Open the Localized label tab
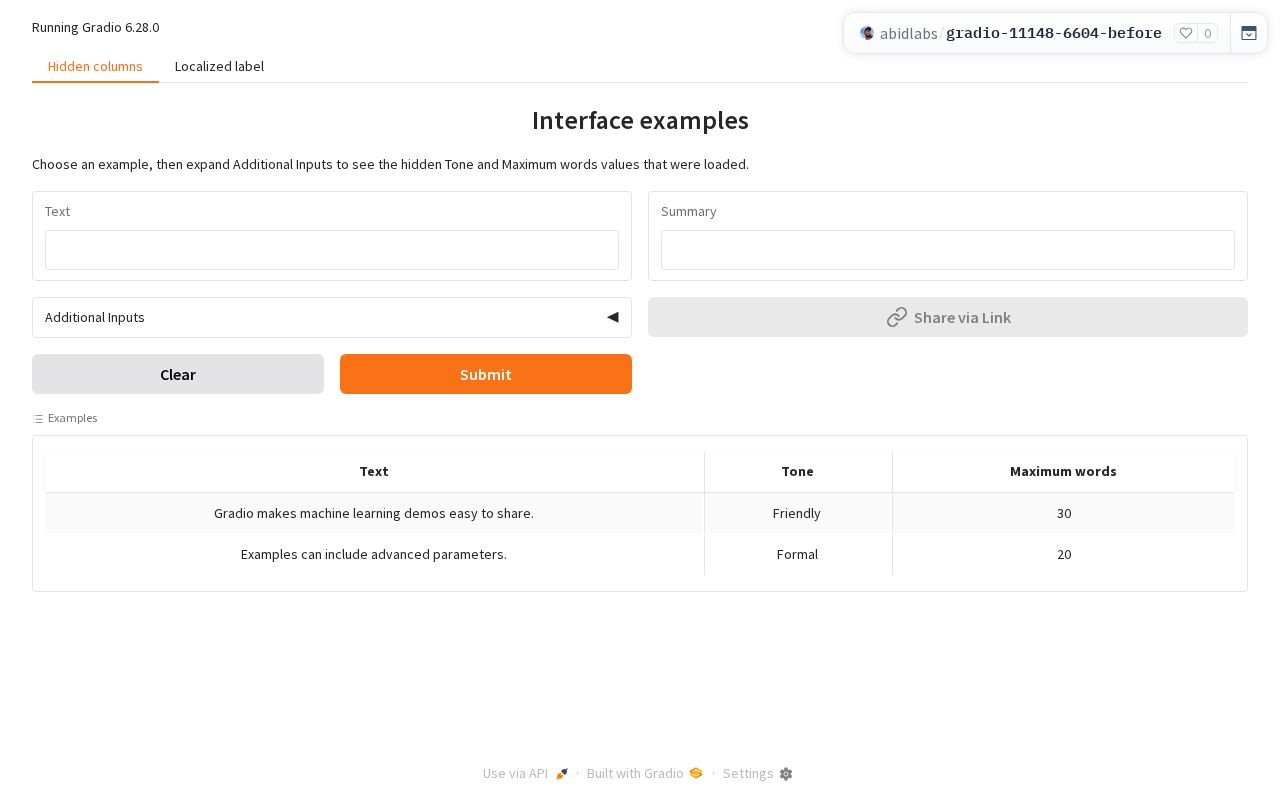The width and height of the screenshot is (1280, 800). click(x=219, y=66)
